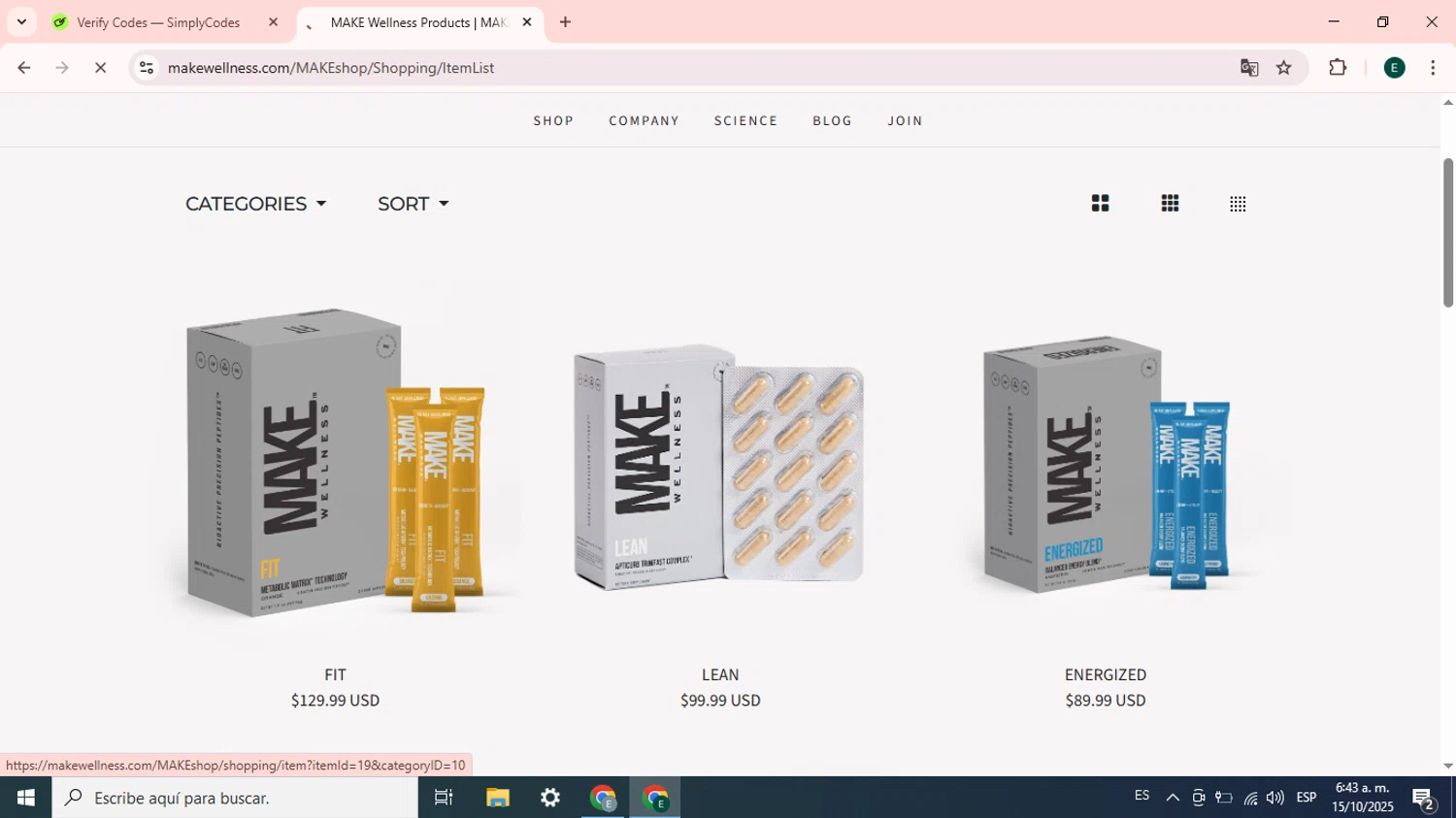Screen dimensions: 1456x818
Task: Open Task View on the taskbar
Action: 444,798
